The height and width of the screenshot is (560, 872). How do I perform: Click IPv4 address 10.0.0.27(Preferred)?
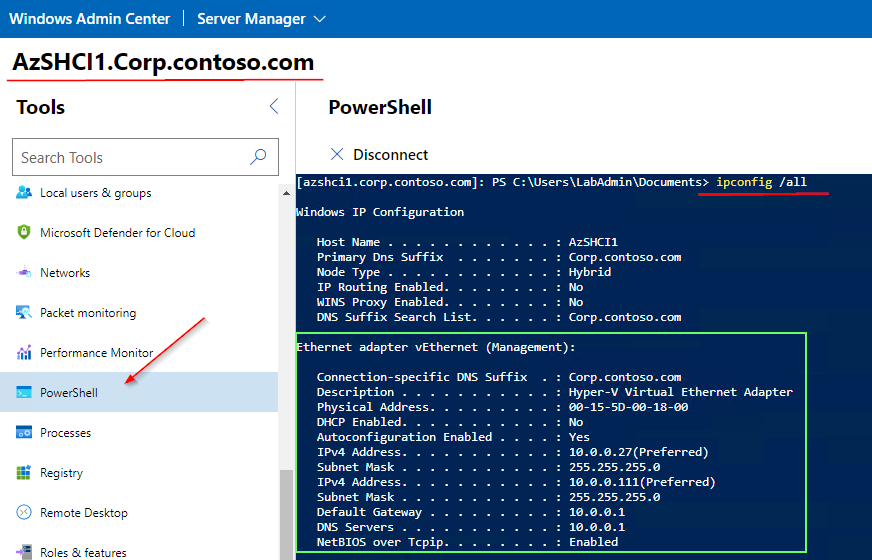(x=638, y=452)
